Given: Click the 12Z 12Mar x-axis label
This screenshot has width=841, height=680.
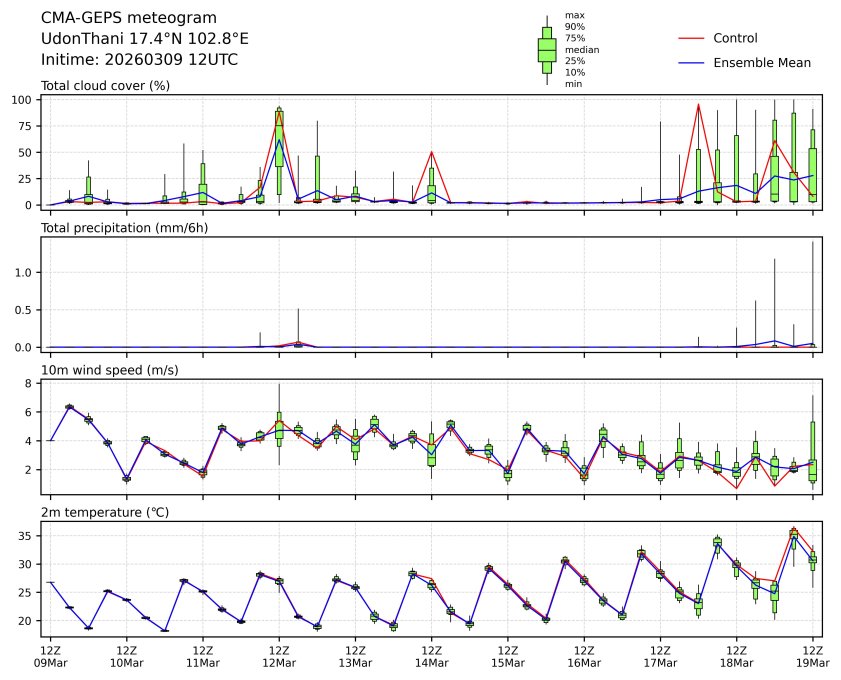Looking at the screenshot, I should point(279,655).
